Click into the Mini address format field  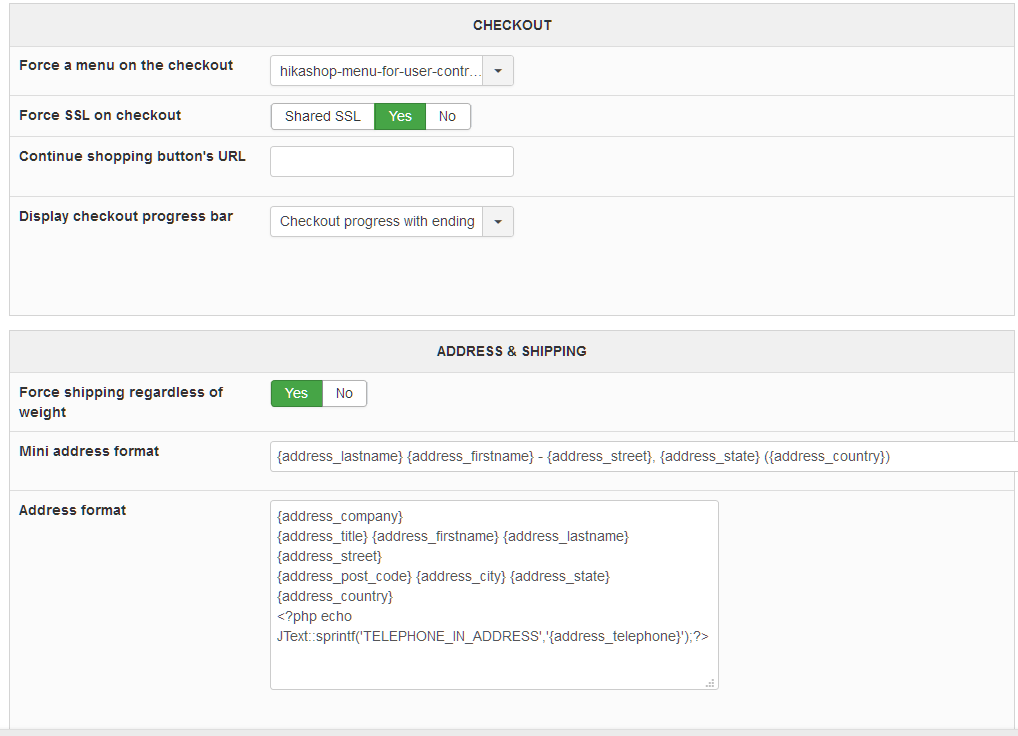(640, 456)
